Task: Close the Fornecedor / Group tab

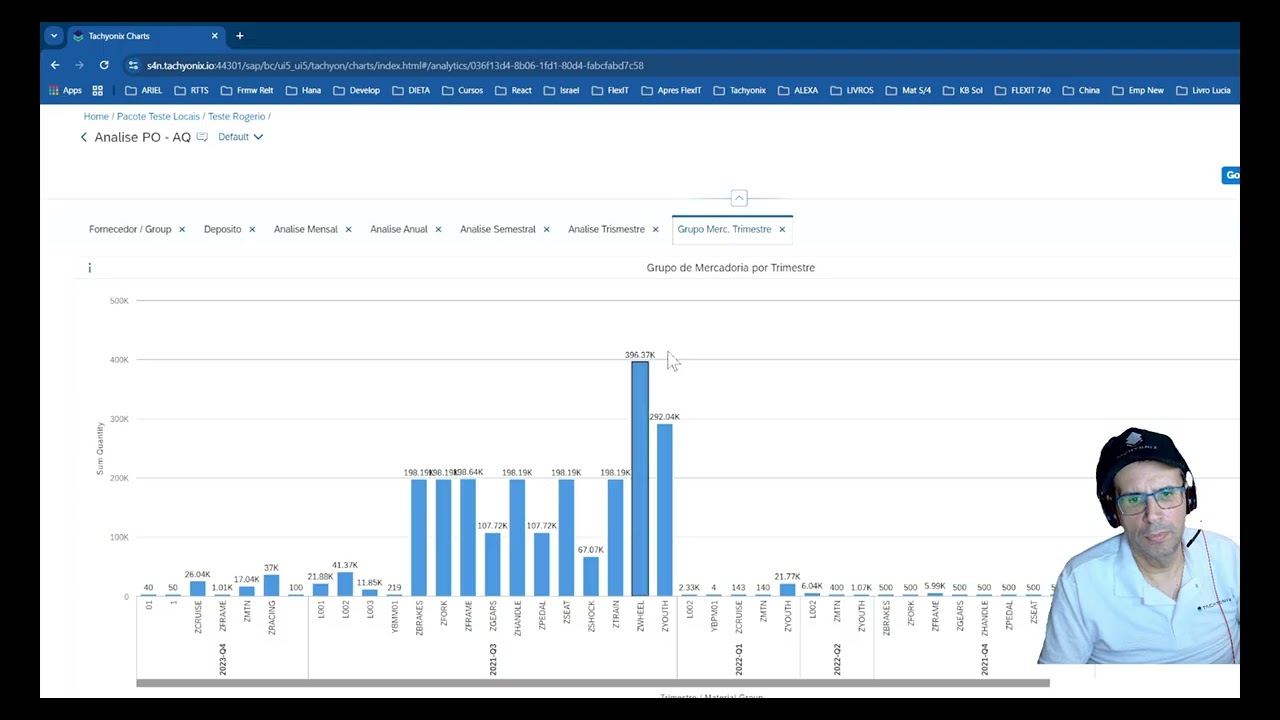Action: pos(182,229)
